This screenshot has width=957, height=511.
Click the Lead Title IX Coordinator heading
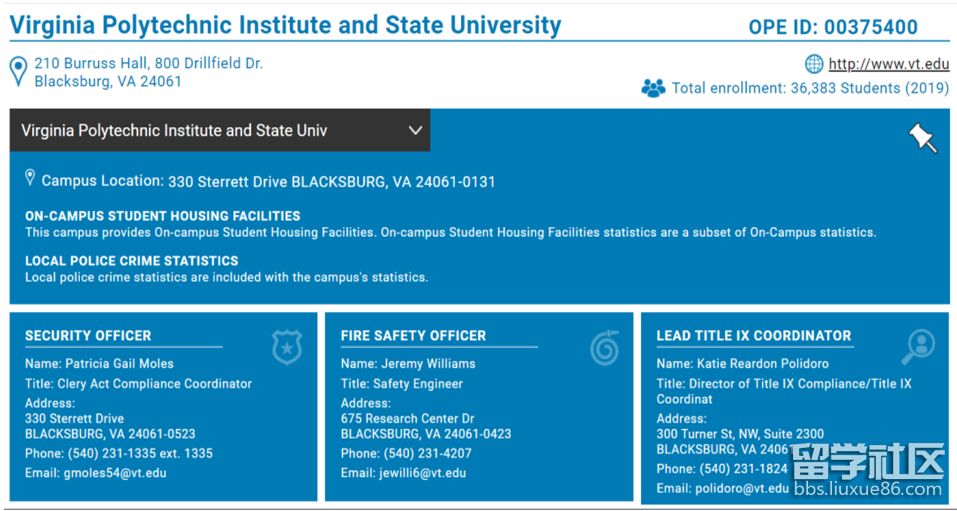pos(754,336)
